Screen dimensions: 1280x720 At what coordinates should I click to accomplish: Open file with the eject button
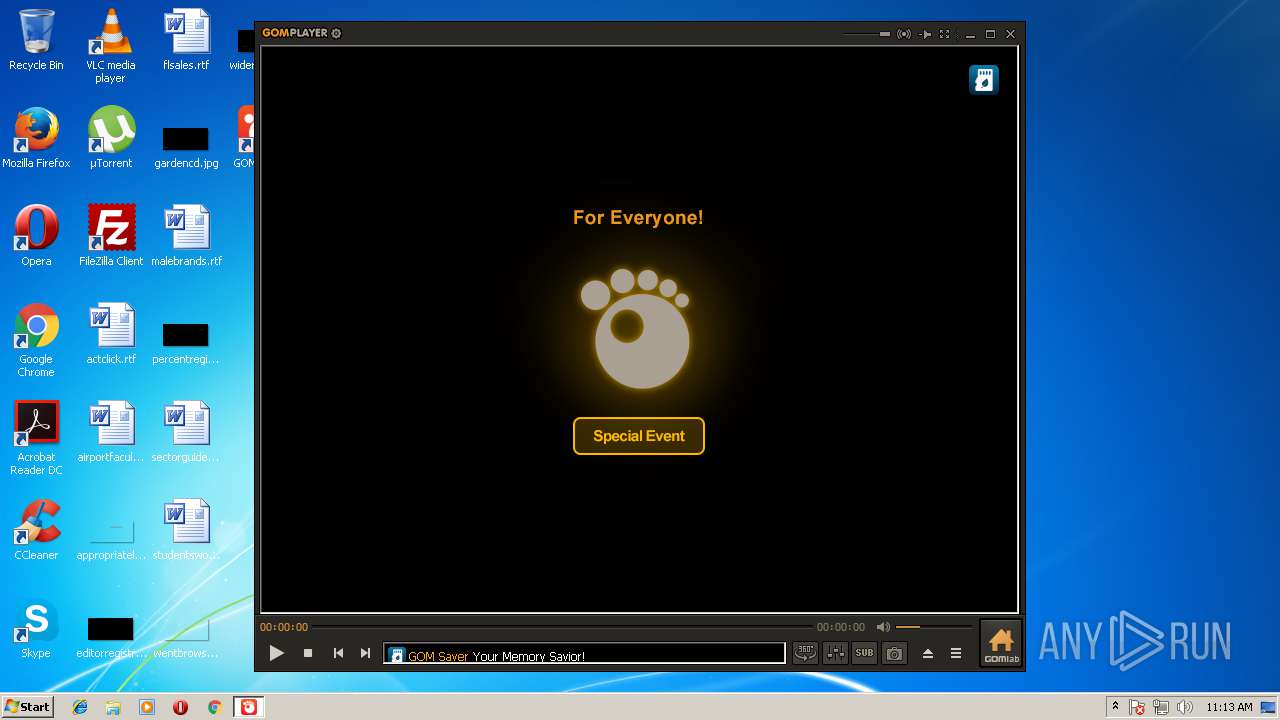point(928,653)
